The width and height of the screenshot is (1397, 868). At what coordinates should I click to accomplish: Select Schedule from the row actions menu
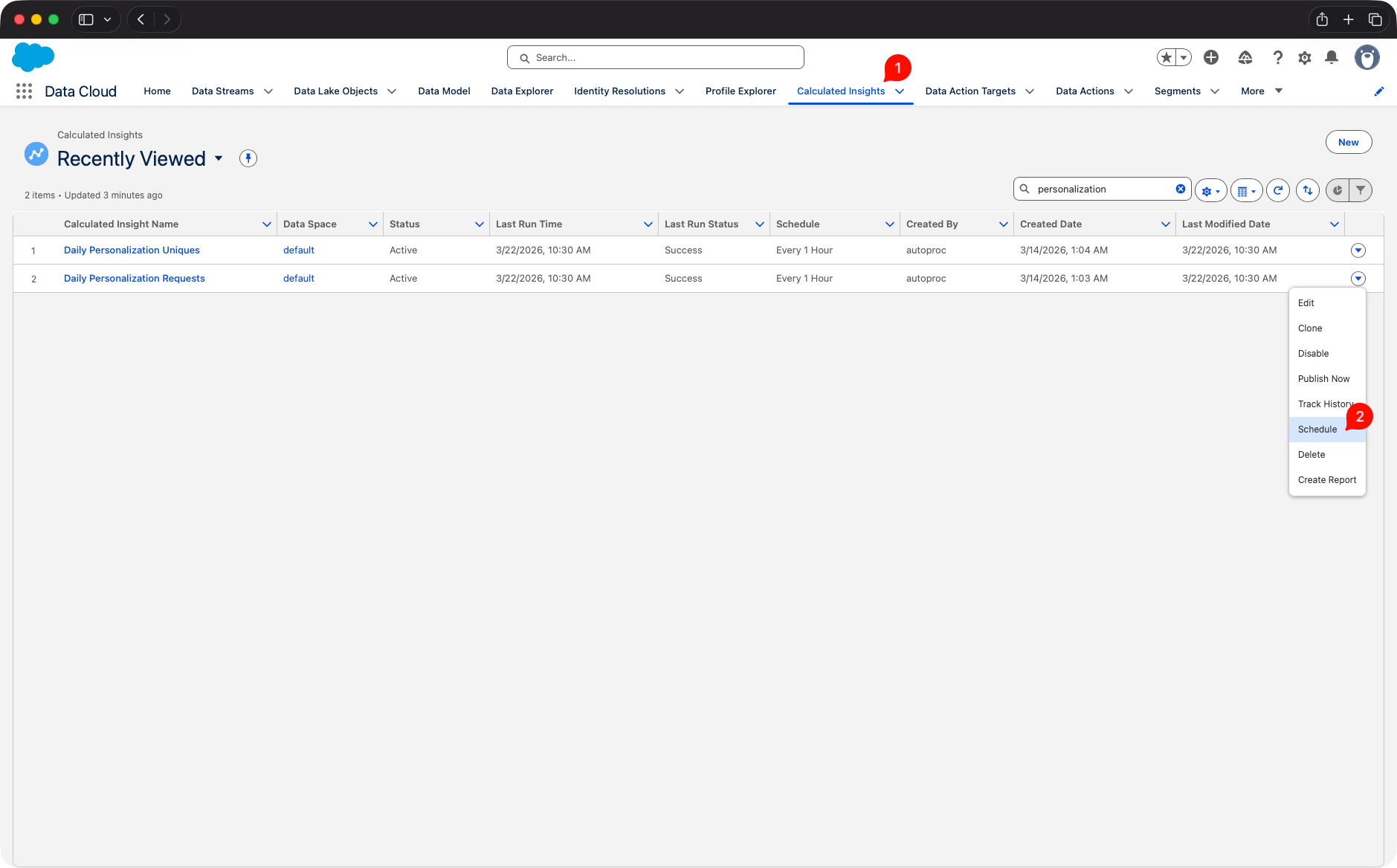pos(1317,429)
